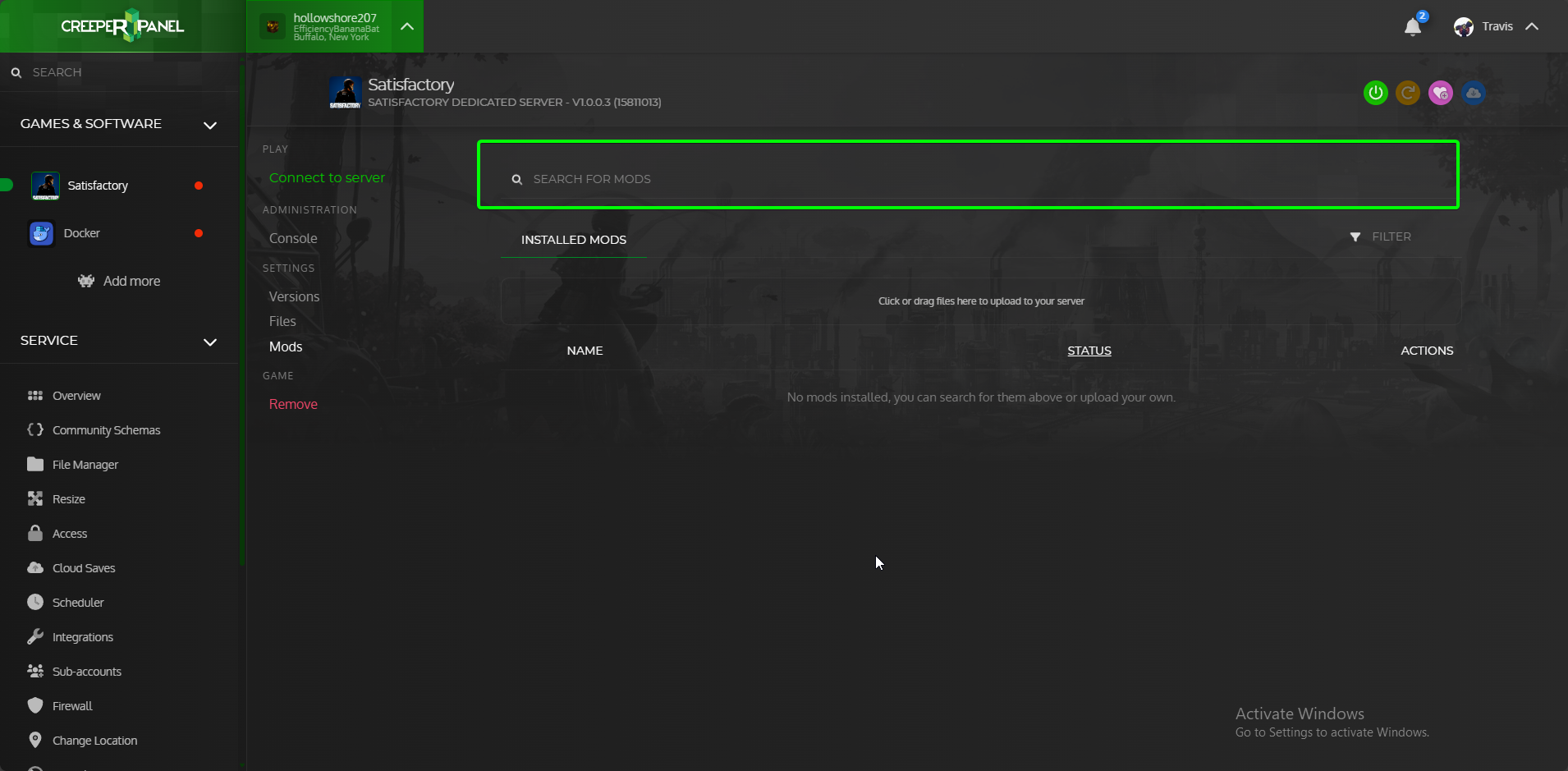This screenshot has height=771, width=1568.
Task: Click the Sub-accounts people icon
Action: [35, 671]
